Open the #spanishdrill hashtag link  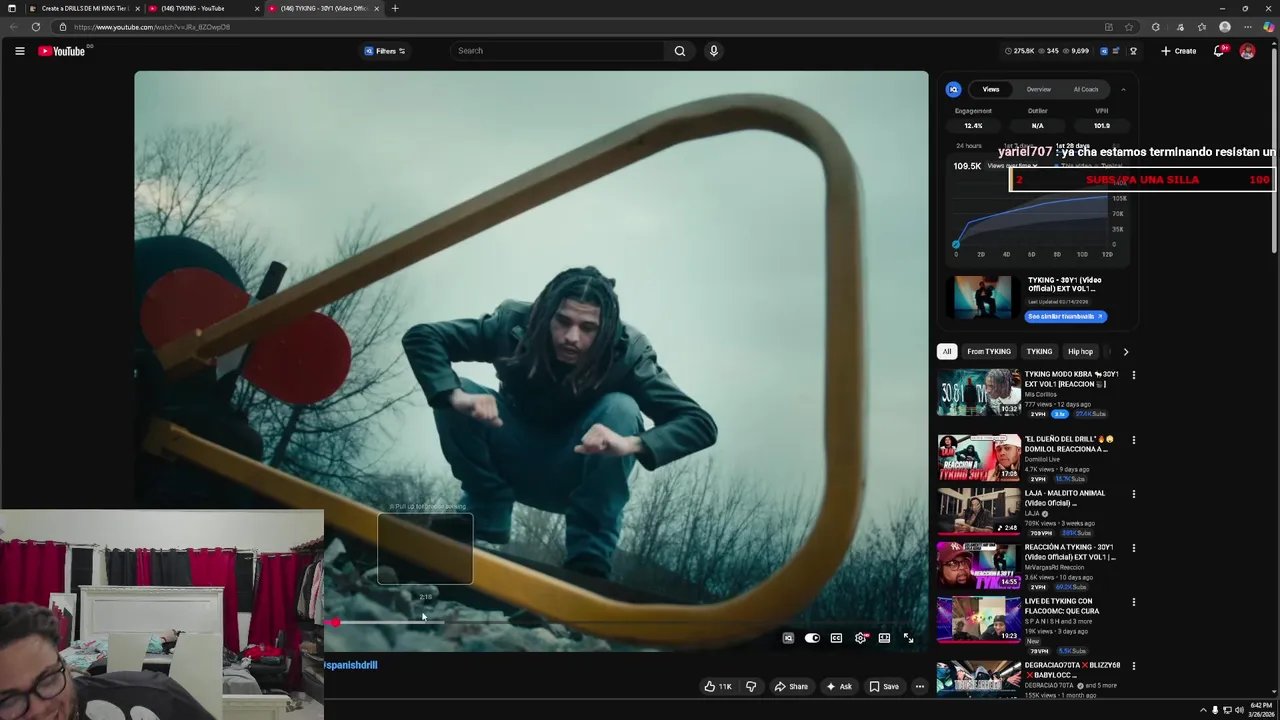click(x=351, y=665)
